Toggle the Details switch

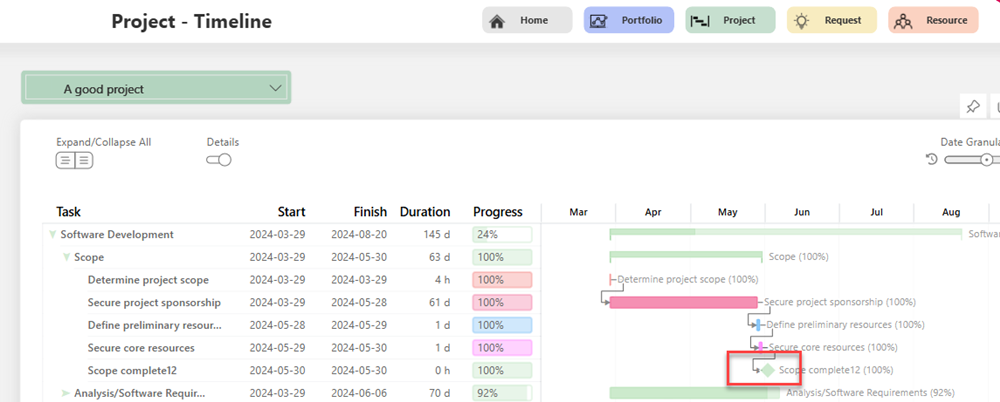pos(218,160)
